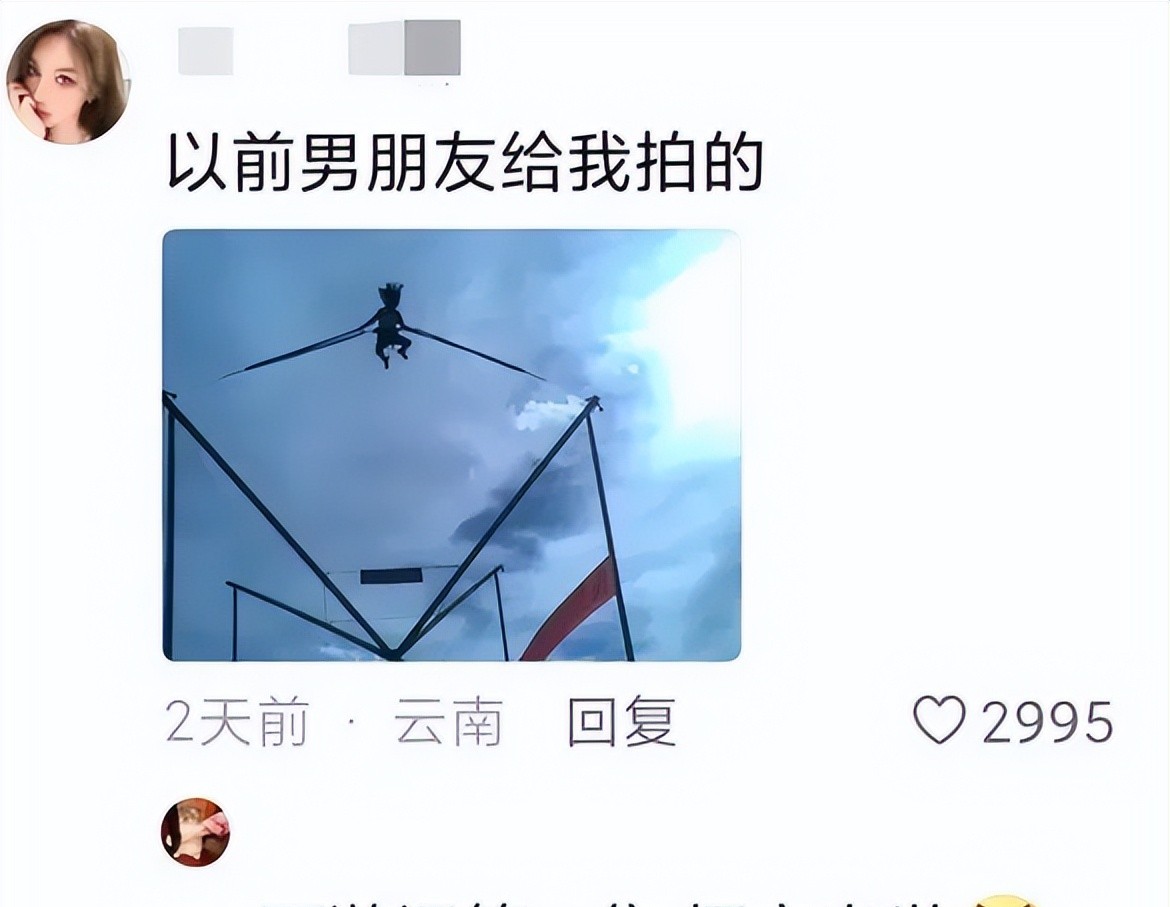Reply to comment using 回复
Image resolution: width=1170 pixels, height=907 pixels.
pyautogui.click(x=622, y=721)
